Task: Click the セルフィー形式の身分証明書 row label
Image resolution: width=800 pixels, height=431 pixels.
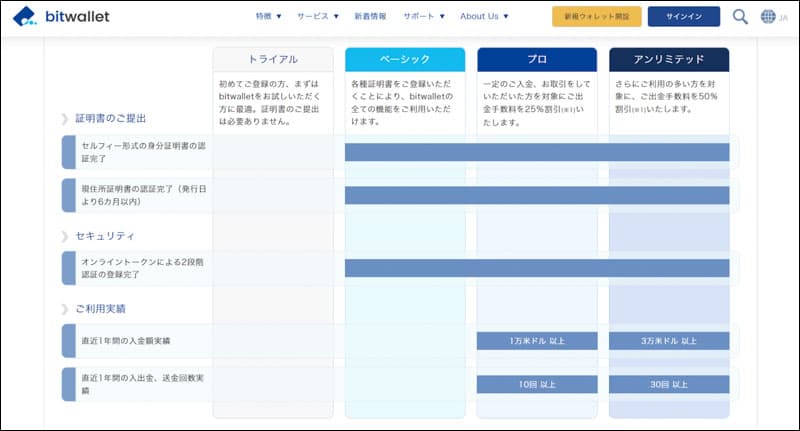Action: pos(140,152)
